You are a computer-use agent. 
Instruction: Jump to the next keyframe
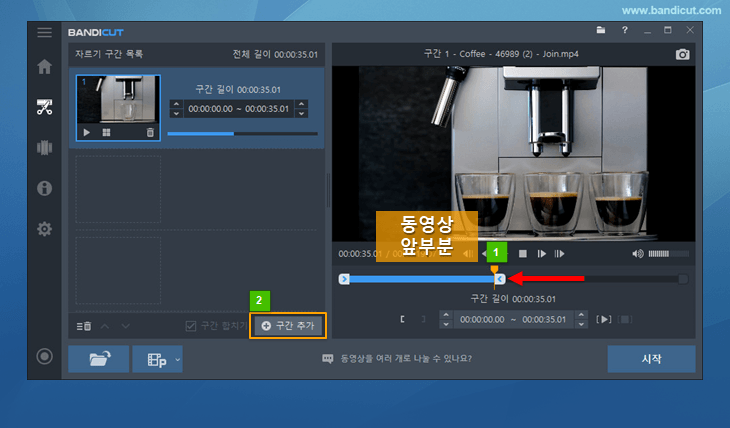point(560,254)
